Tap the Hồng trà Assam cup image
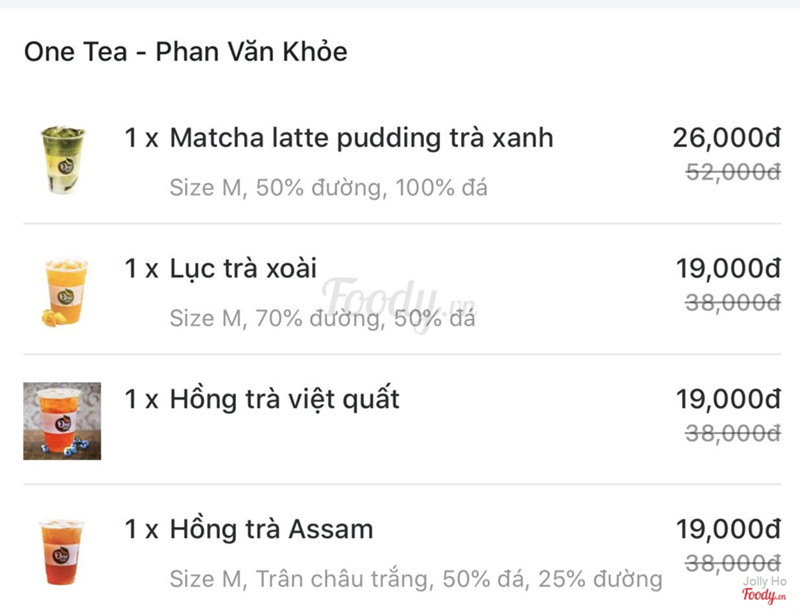Image resolution: width=800 pixels, height=612 pixels. pos(61,552)
